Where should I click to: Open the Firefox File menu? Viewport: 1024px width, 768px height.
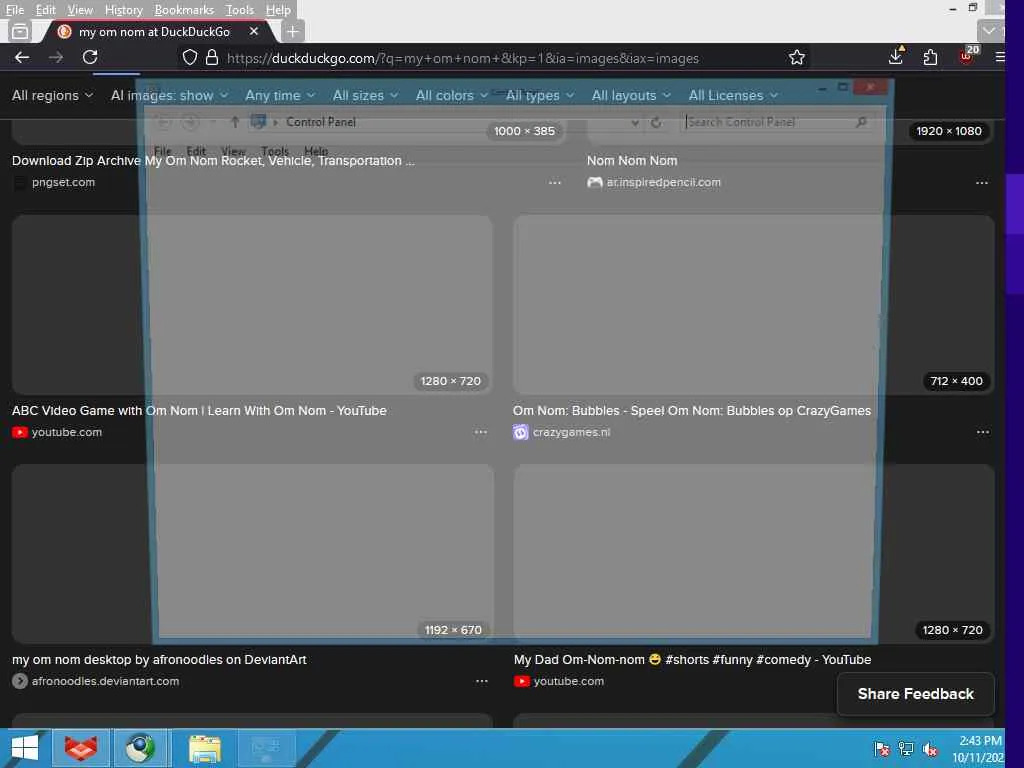click(14, 10)
